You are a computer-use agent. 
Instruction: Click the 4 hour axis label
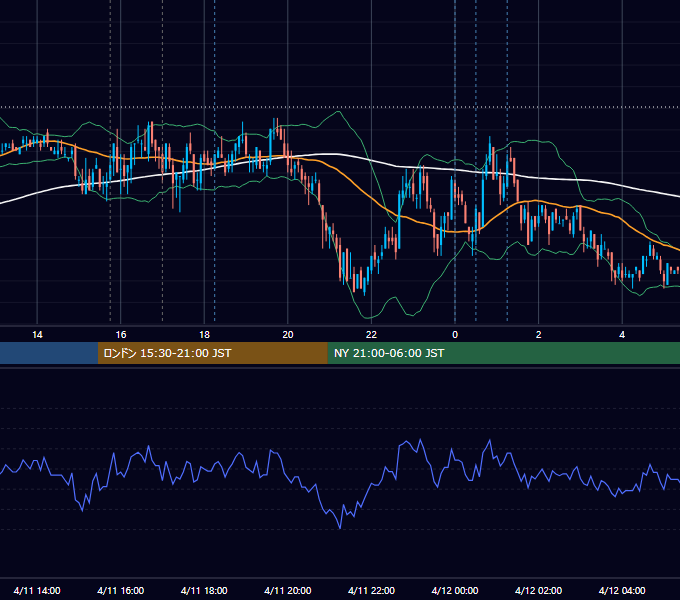coord(622,335)
